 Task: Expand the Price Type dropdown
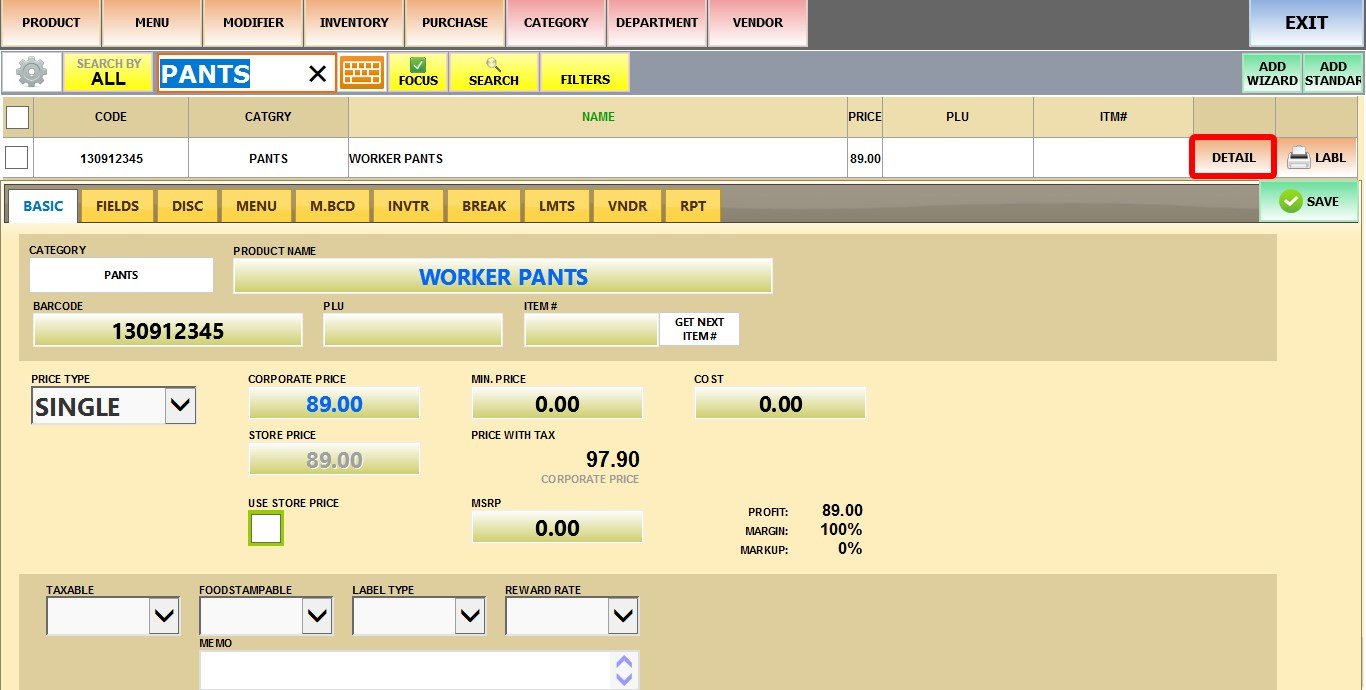(x=180, y=406)
